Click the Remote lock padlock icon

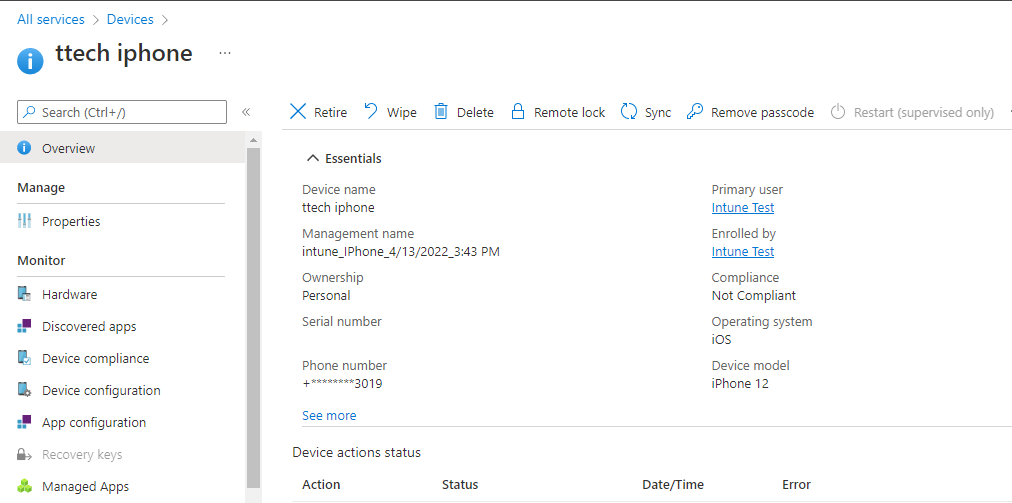pos(518,112)
